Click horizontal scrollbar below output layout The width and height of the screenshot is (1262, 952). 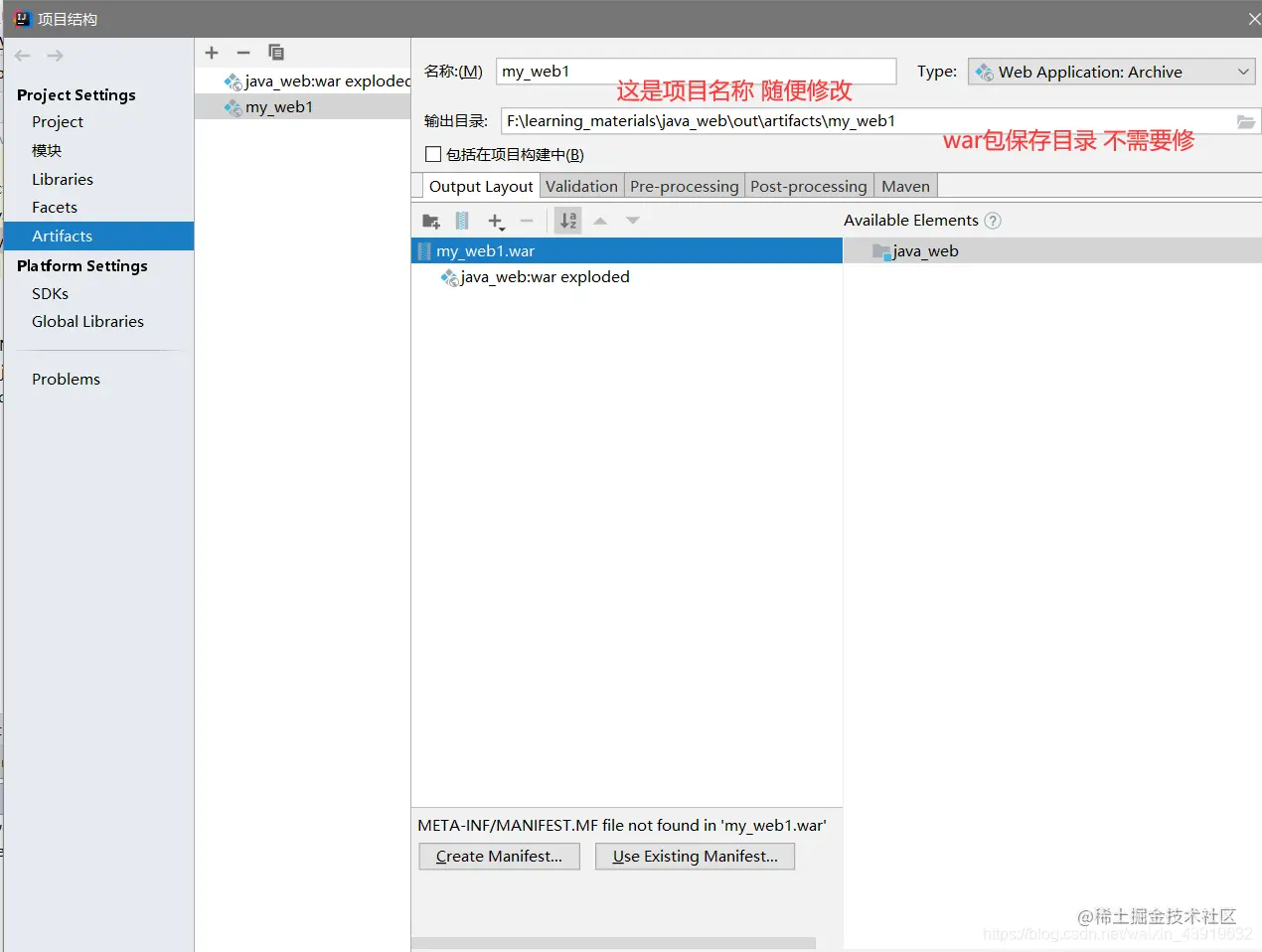(613, 943)
